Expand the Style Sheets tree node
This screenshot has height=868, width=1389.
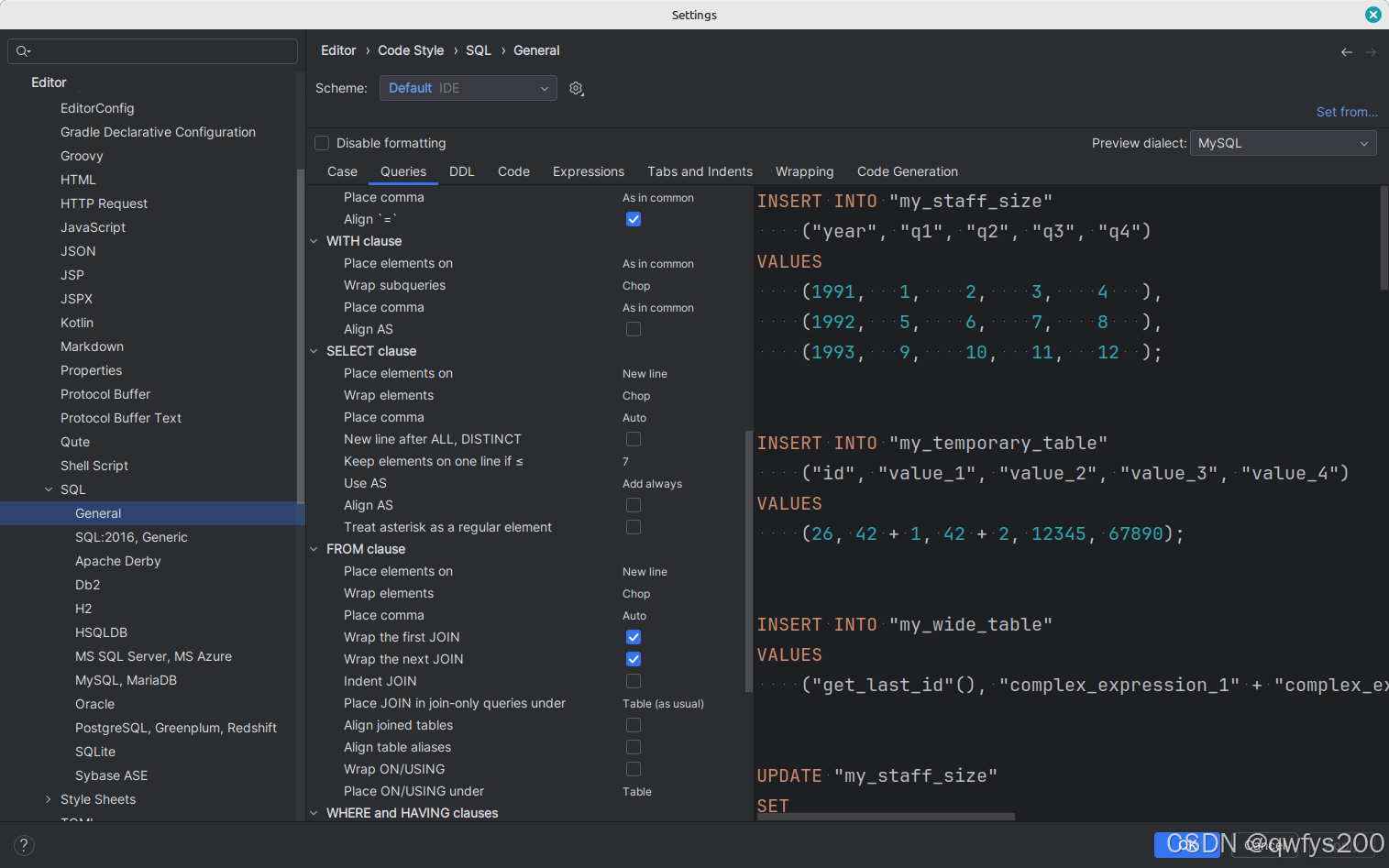point(49,799)
